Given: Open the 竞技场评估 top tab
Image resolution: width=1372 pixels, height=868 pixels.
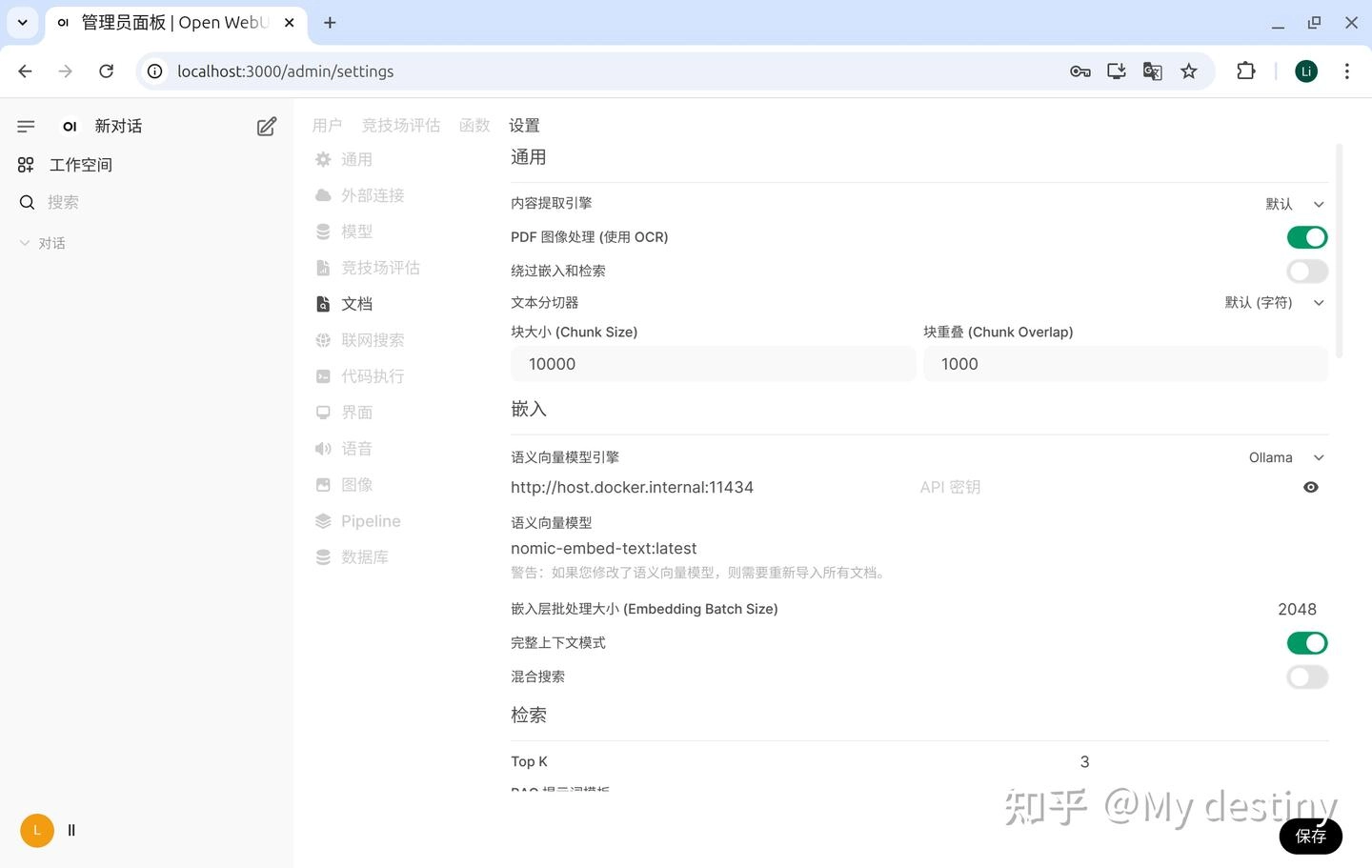Looking at the screenshot, I should [x=400, y=126].
